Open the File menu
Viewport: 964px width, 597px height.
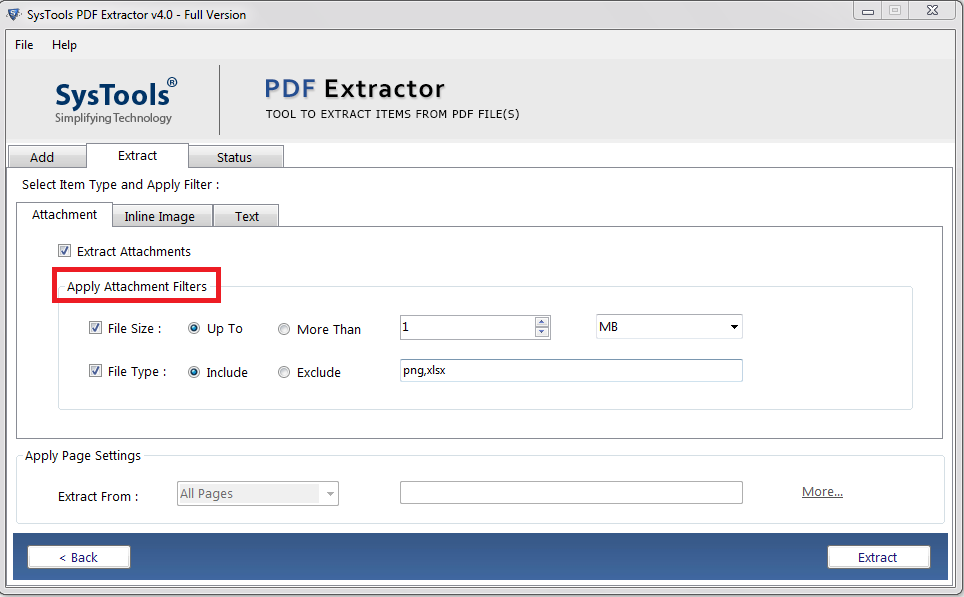click(24, 45)
